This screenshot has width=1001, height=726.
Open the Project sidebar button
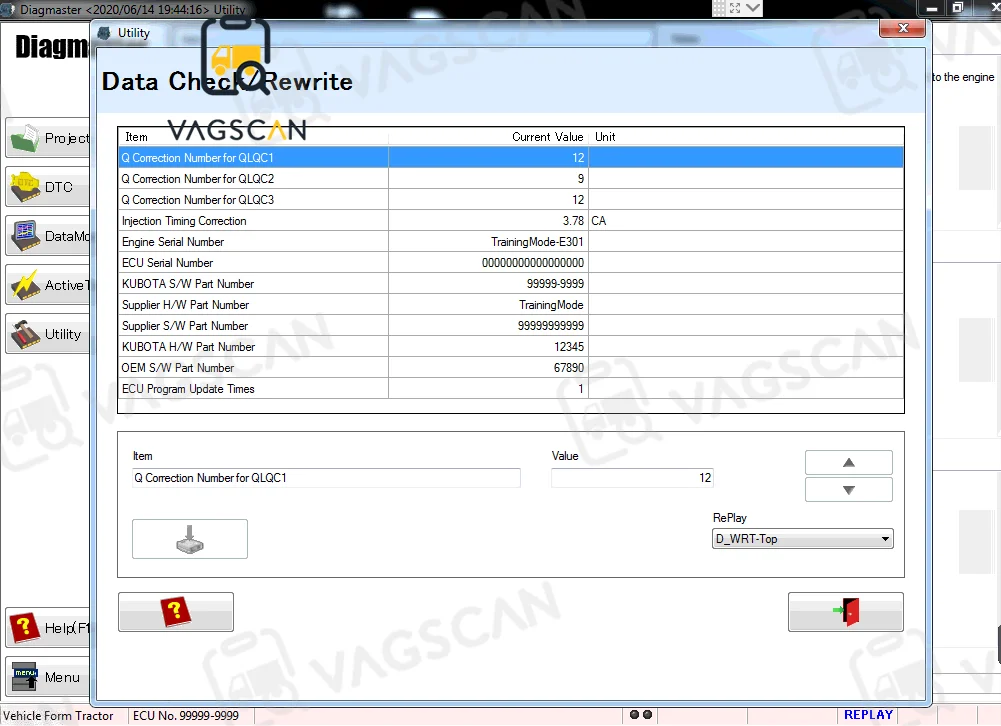pos(49,138)
